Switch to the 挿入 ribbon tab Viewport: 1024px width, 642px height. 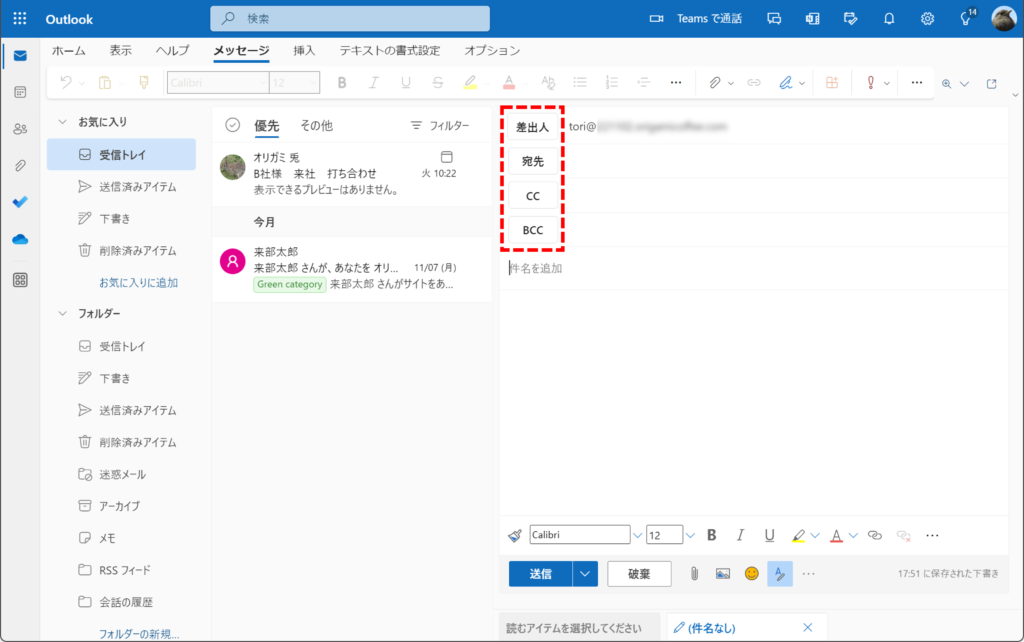pyautogui.click(x=304, y=50)
